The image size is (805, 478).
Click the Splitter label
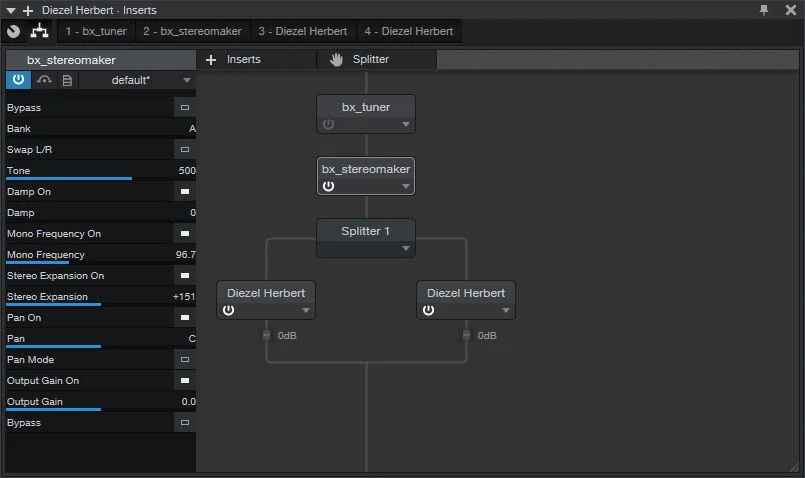pos(371,60)
